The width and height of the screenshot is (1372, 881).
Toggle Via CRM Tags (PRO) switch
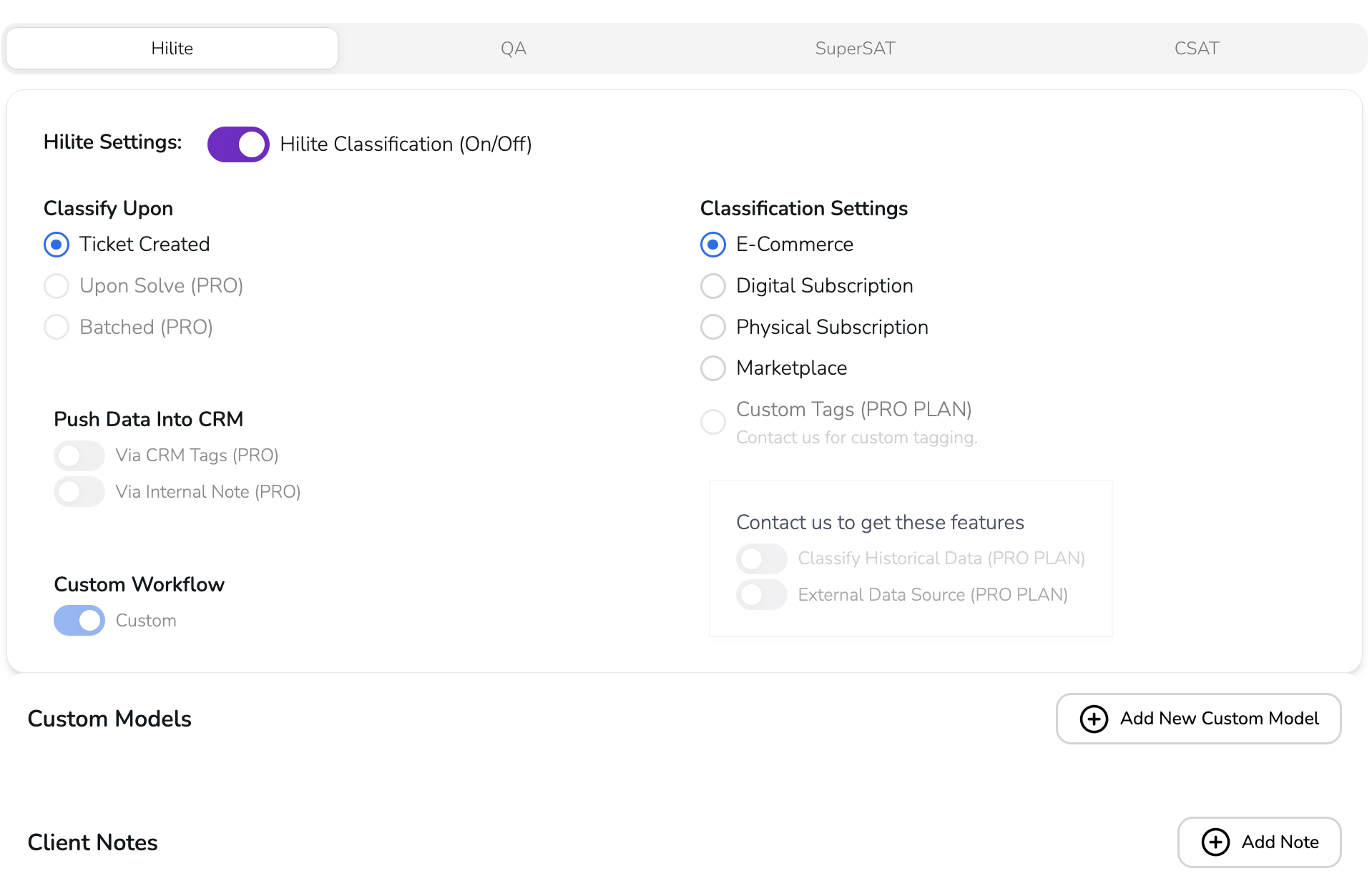[79, 456]
